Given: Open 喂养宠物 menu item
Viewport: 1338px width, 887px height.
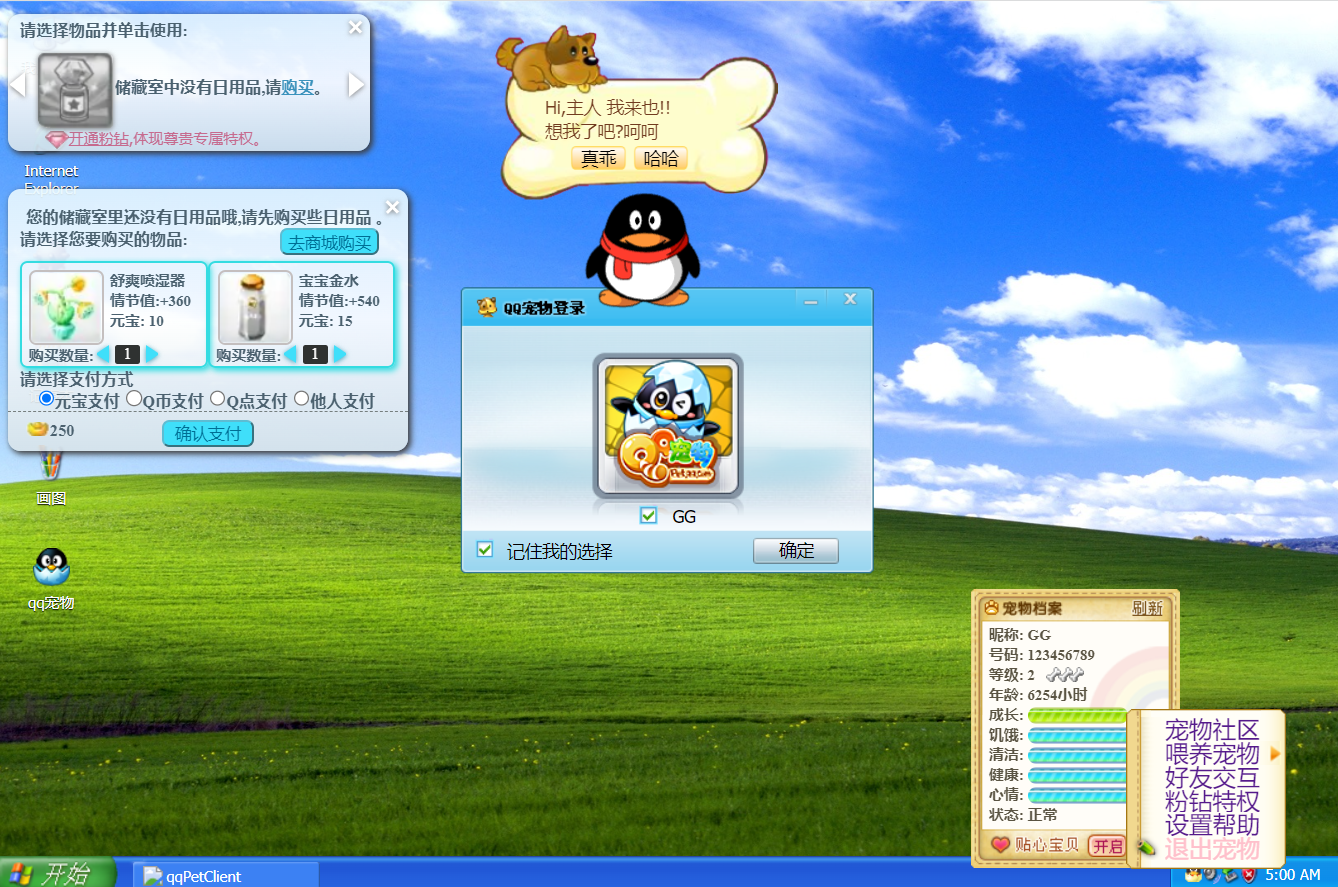Looking at the screenshot, I should pos(1211,754).
